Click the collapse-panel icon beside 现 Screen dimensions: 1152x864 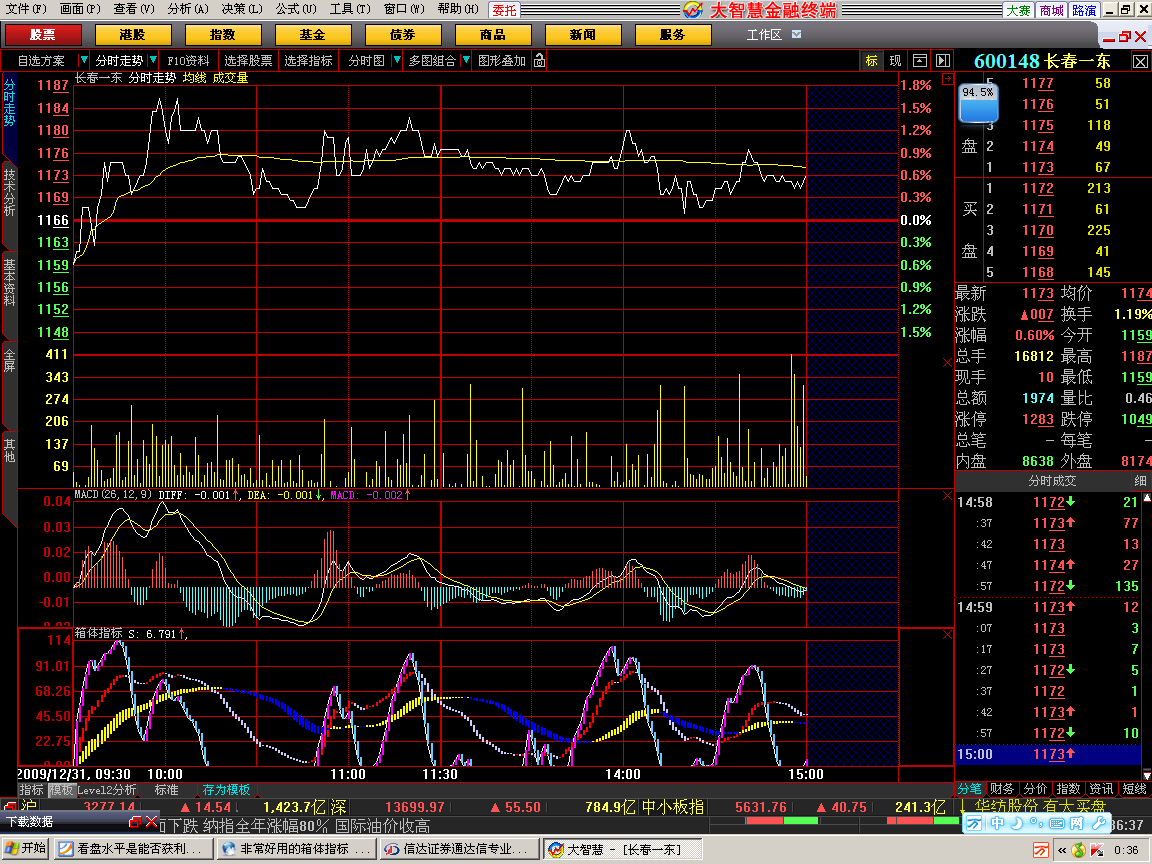[920, 61]
